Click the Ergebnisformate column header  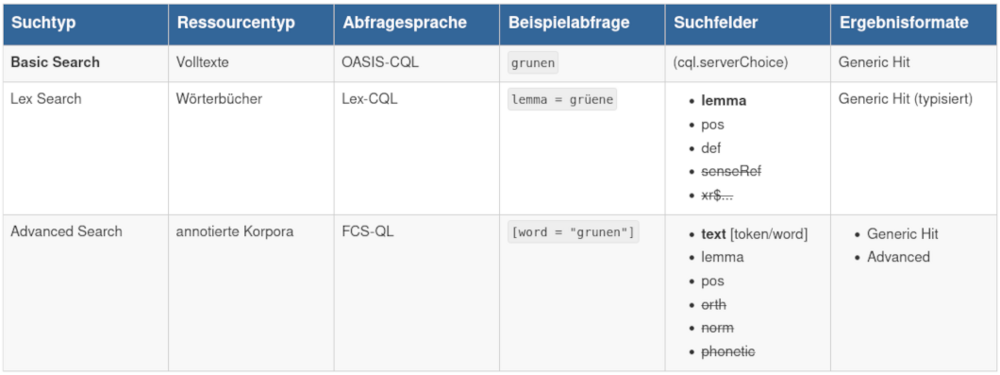[904, 23]
